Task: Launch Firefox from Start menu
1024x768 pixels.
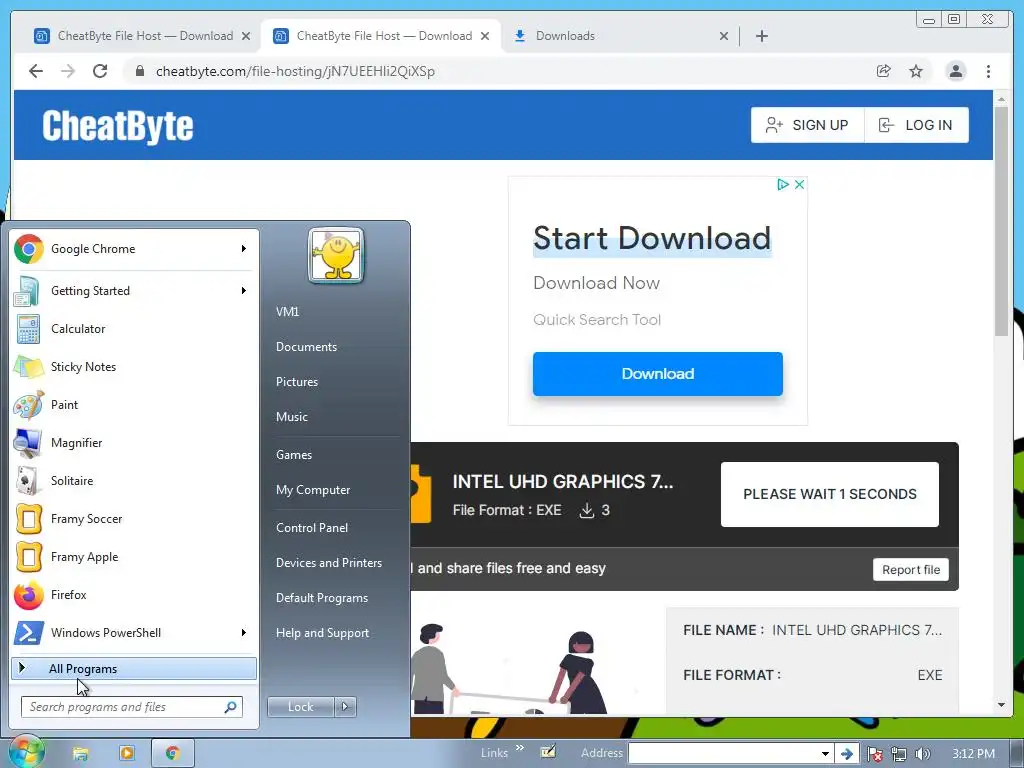Action: pos(134,595)
